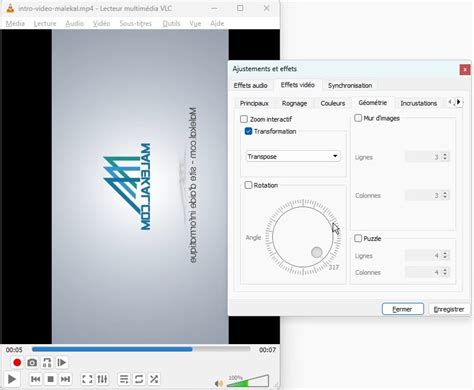Image resolution: width=474 pixels, height=390 pixels.
Task: Open the Lecture menu
Action: point(45,23)
